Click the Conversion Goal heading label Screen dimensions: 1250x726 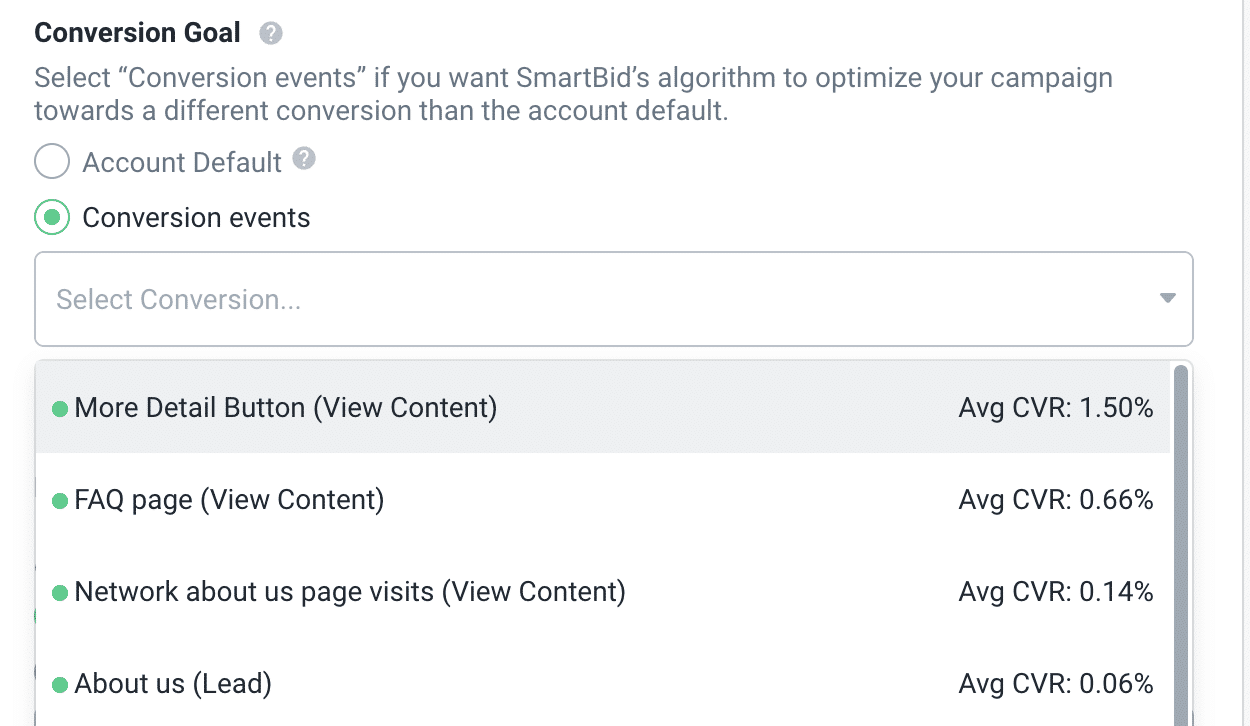click(138, 33)
